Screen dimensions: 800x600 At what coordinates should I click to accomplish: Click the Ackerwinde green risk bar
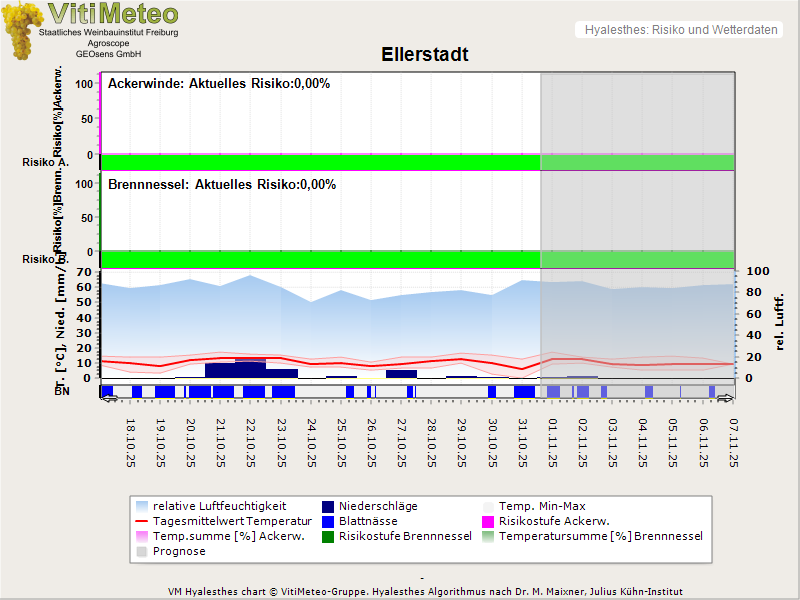(x=320, y=162)
